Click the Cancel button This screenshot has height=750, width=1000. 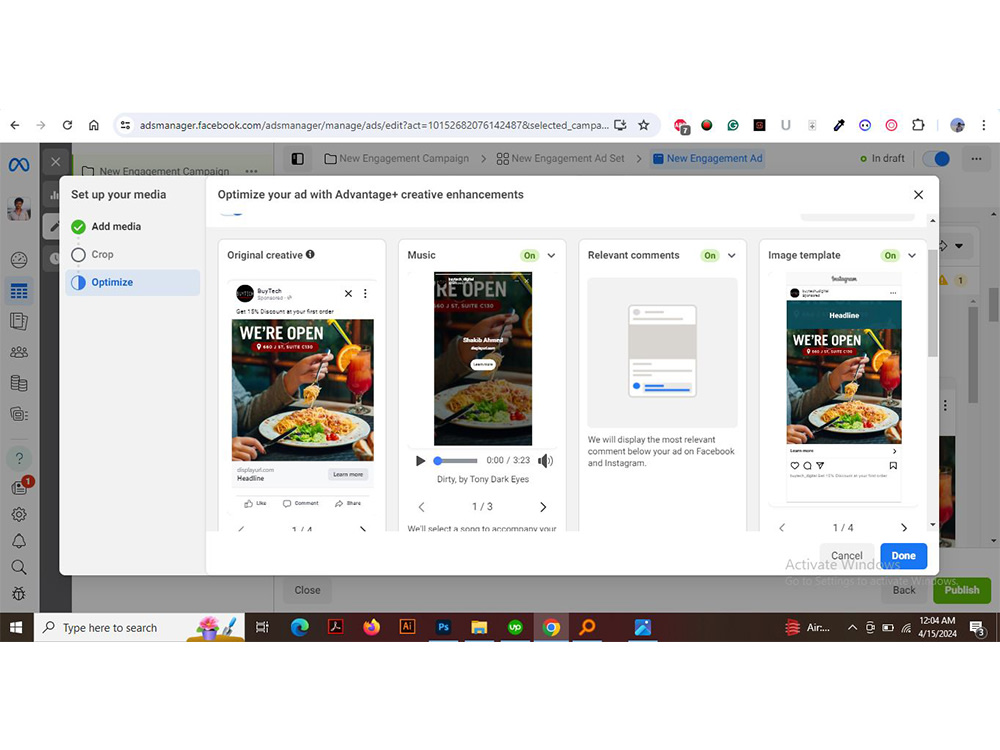(x=846, y=555)
